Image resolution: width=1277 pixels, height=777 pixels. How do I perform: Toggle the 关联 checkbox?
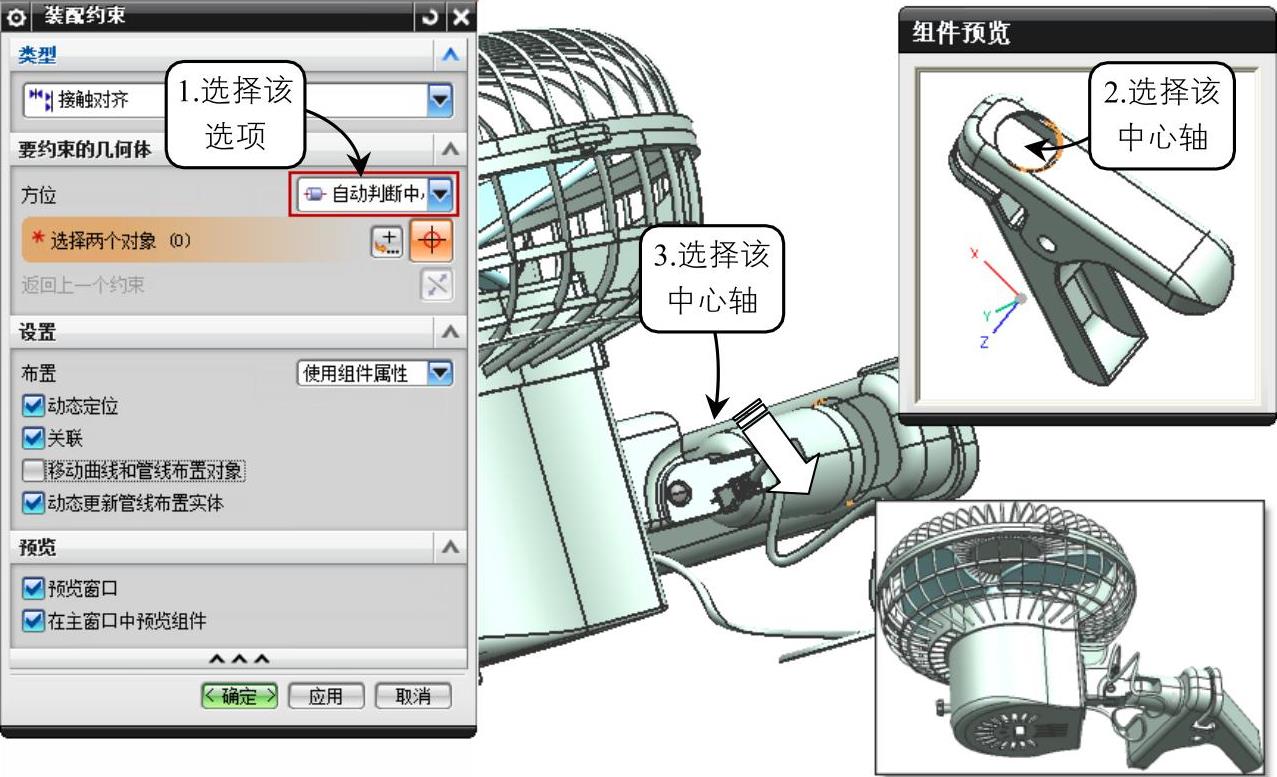coord(34,438)
